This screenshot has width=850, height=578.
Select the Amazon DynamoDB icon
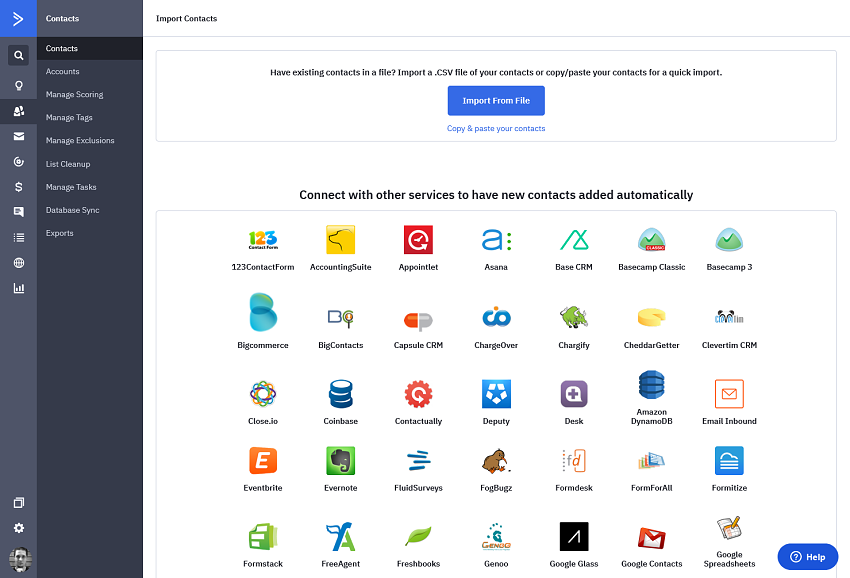pos(652,385)
